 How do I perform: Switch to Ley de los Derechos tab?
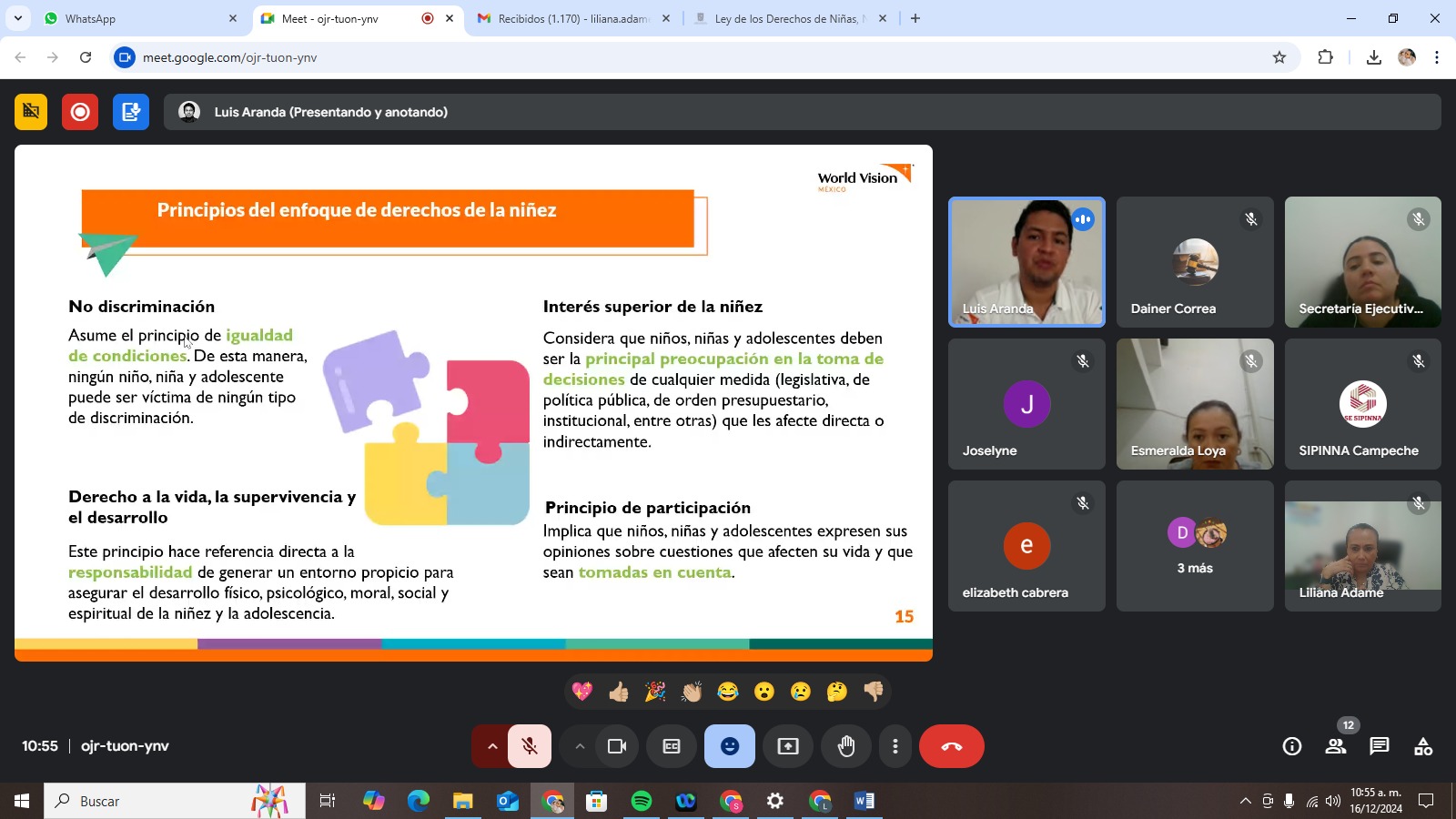790,18
